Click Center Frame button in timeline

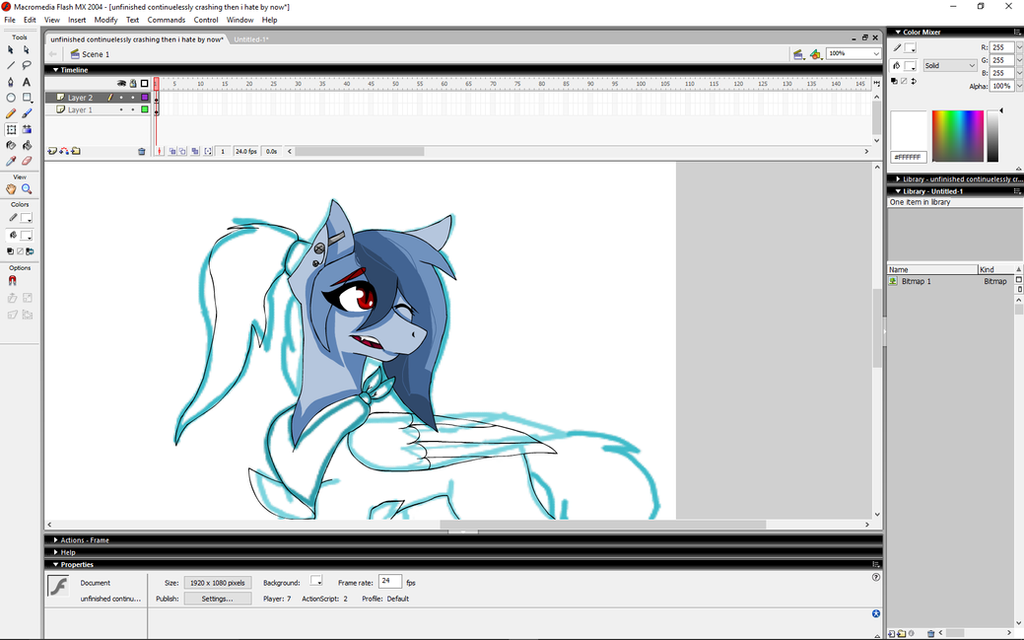coord(160,151)
